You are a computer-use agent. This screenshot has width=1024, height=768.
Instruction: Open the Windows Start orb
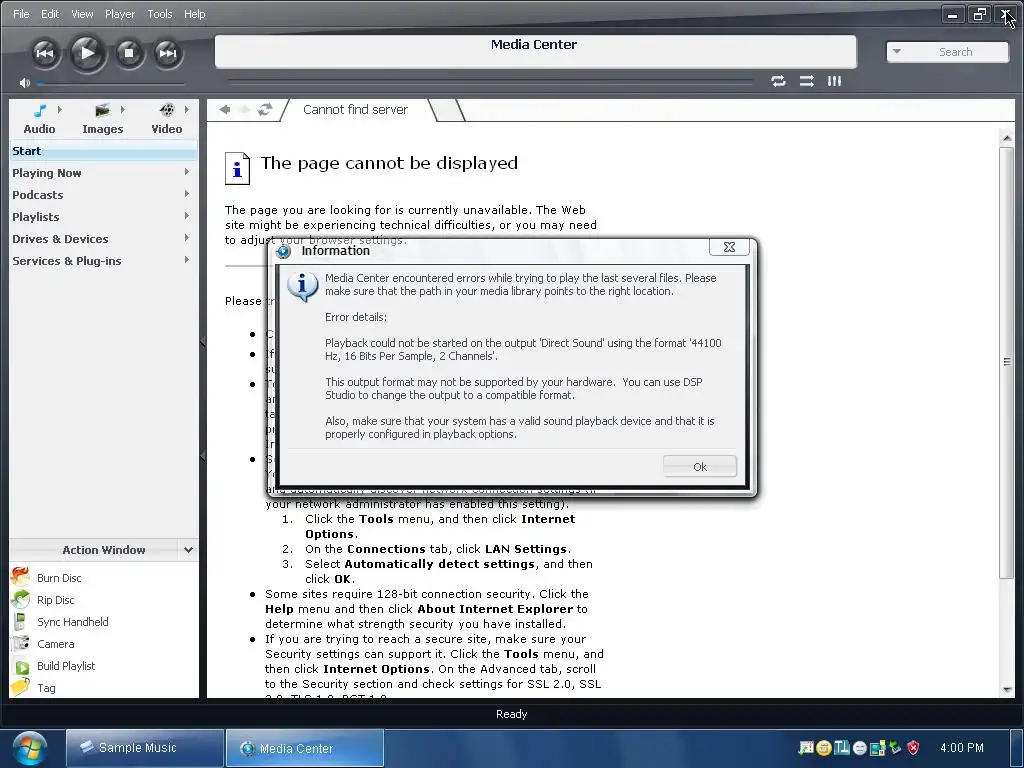point(30,748)
